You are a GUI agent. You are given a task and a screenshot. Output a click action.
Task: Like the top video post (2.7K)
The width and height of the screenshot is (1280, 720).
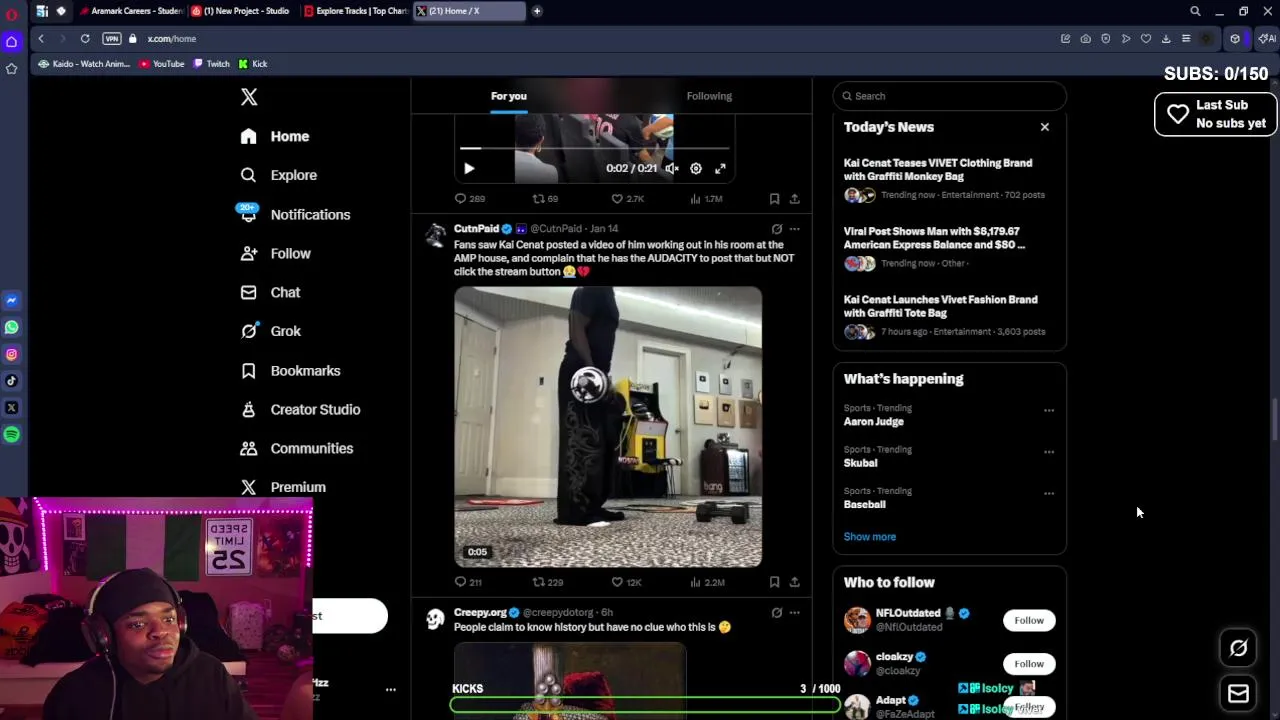[x=628, y=199]
